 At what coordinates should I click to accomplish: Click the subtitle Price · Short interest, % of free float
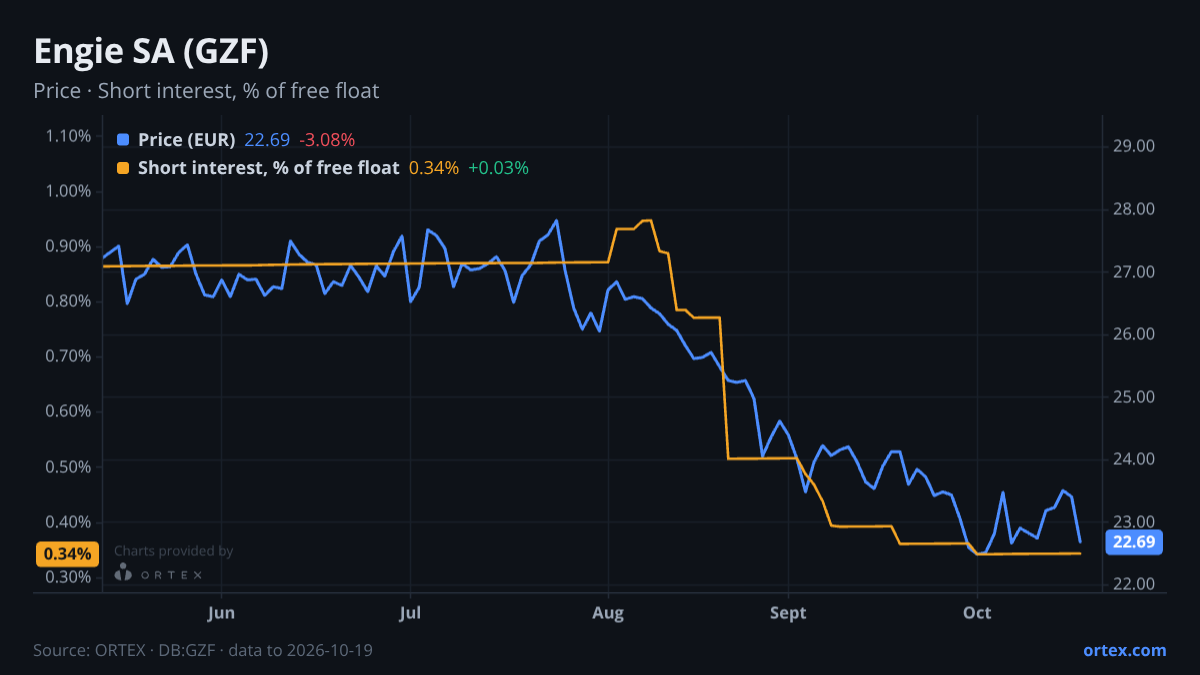pyautogui.click(x=206, y=91)
